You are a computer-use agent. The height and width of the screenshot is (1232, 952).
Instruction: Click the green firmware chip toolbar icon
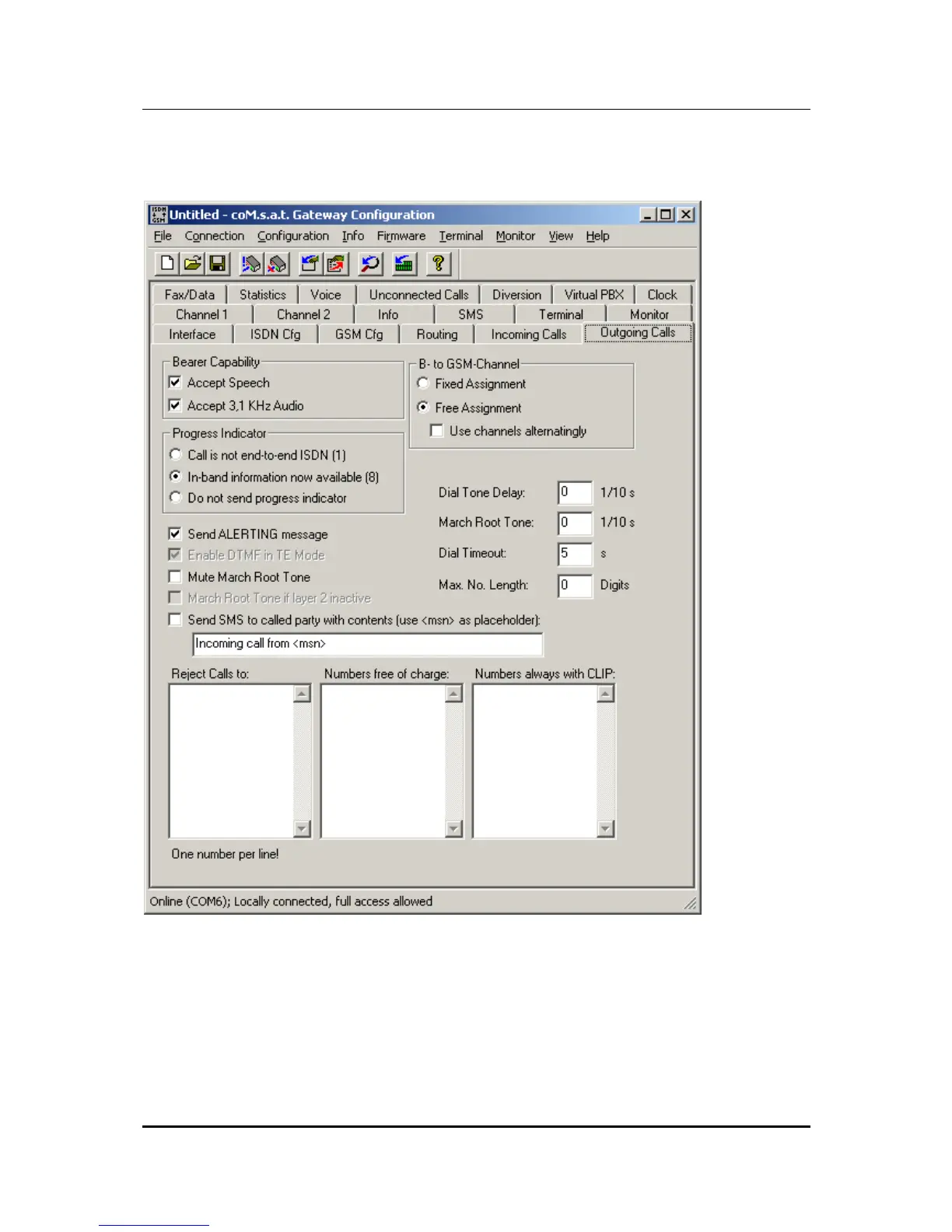point(404,264)
